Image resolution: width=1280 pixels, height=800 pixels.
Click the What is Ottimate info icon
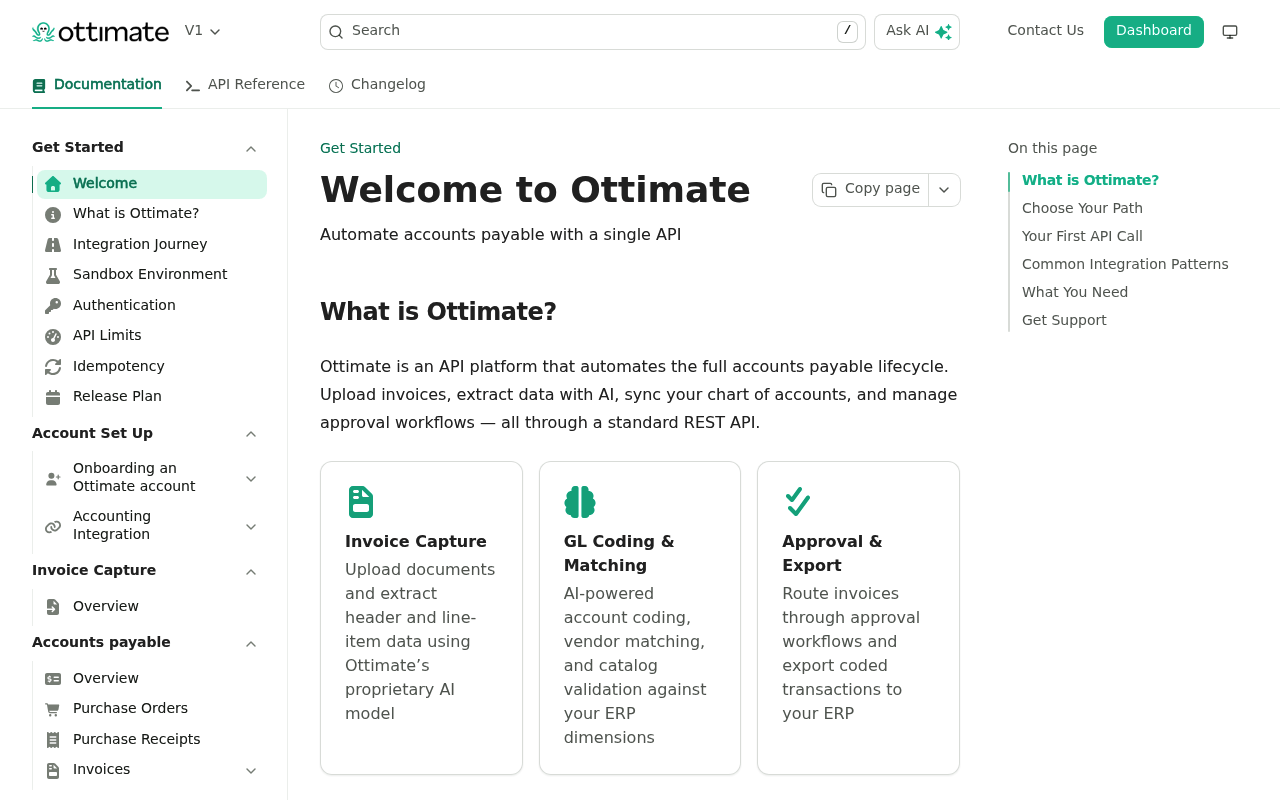53,214
